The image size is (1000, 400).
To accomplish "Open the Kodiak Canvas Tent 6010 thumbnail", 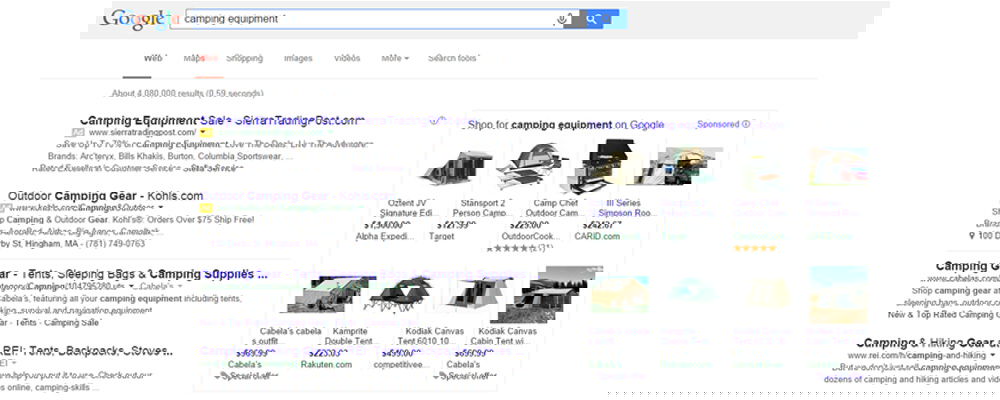I will 471,292.
